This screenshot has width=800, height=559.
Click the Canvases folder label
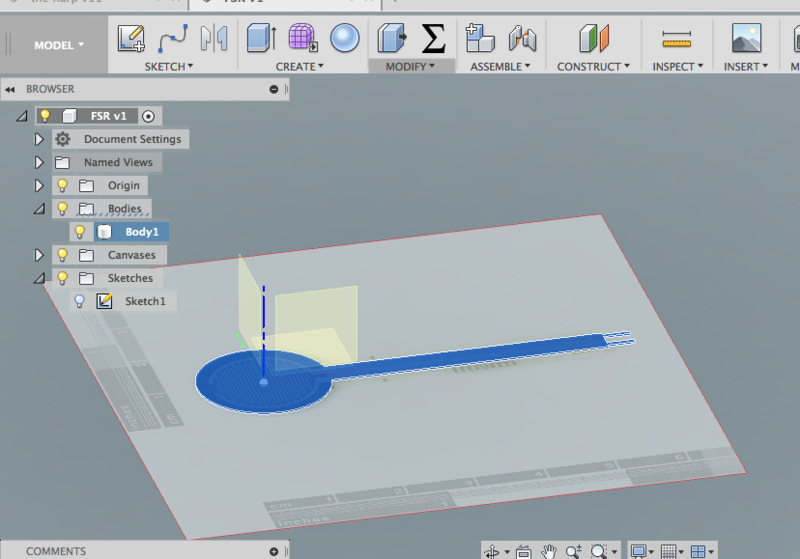click(x=132, y=255)
